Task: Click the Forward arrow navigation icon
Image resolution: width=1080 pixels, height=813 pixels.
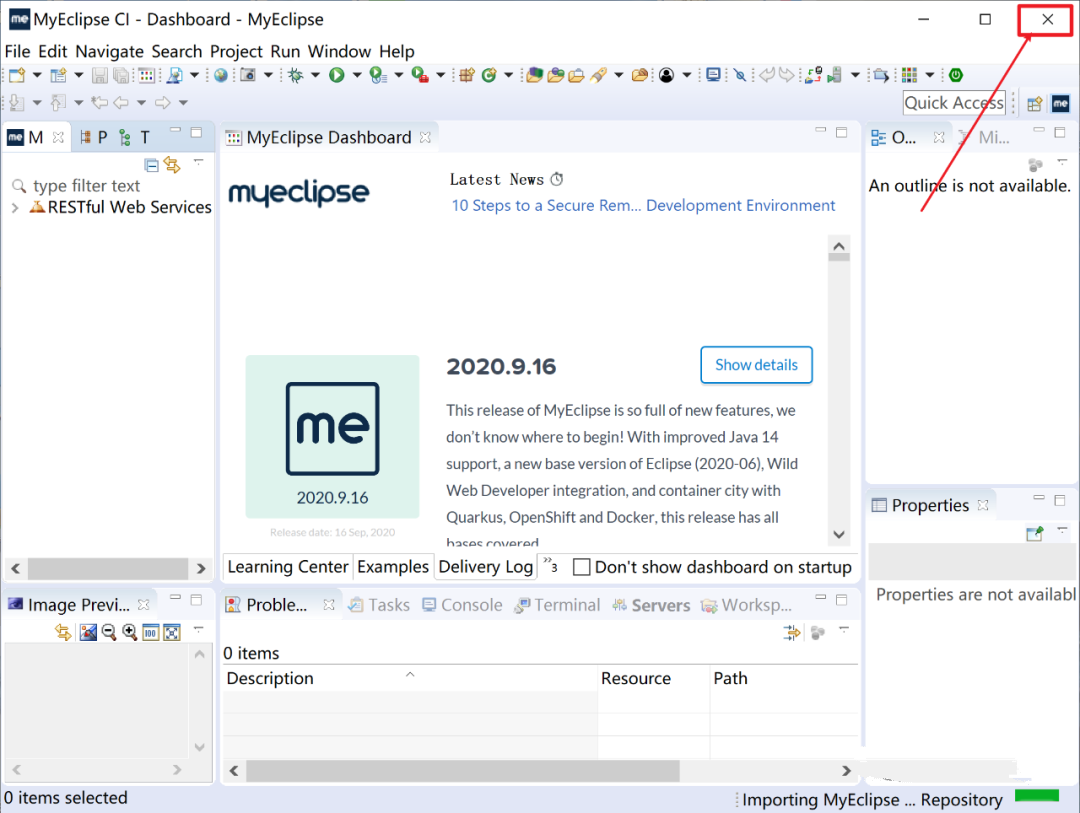Action: click(163, 103)
